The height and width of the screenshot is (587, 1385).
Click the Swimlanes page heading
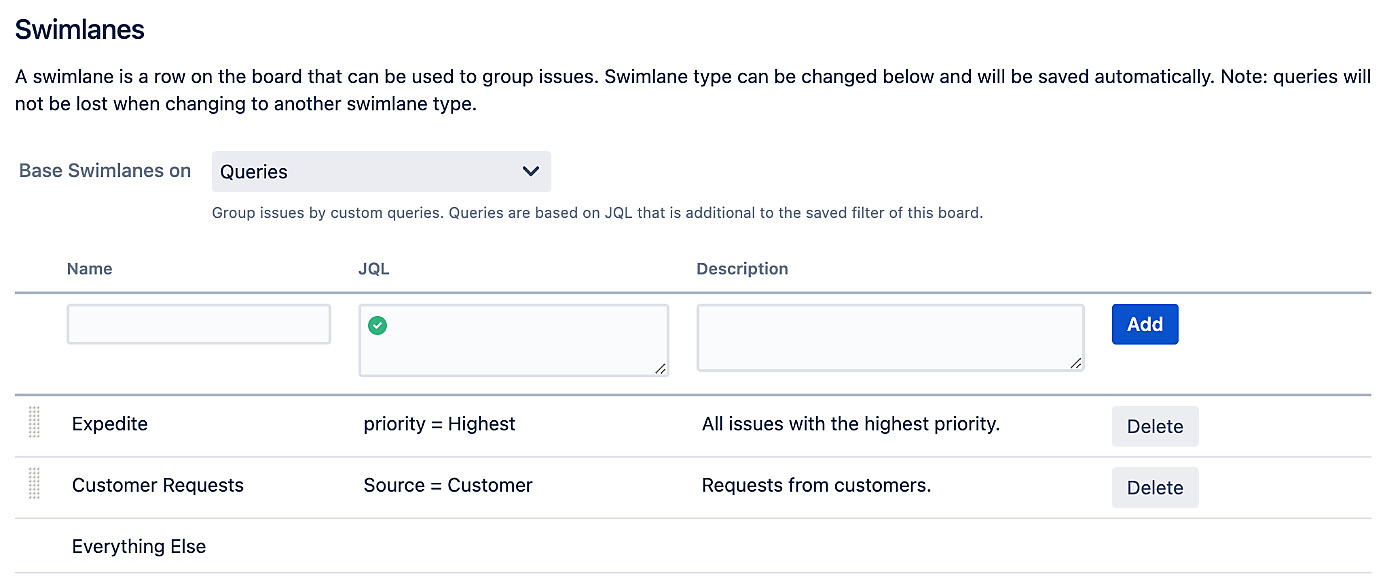coord(79,29)
